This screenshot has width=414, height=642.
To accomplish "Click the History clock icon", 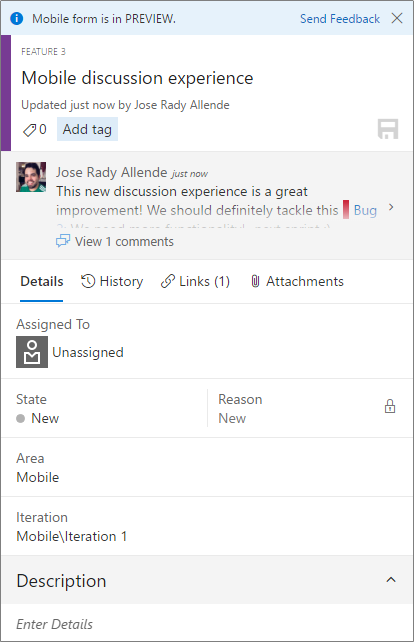I will [88, 281].
